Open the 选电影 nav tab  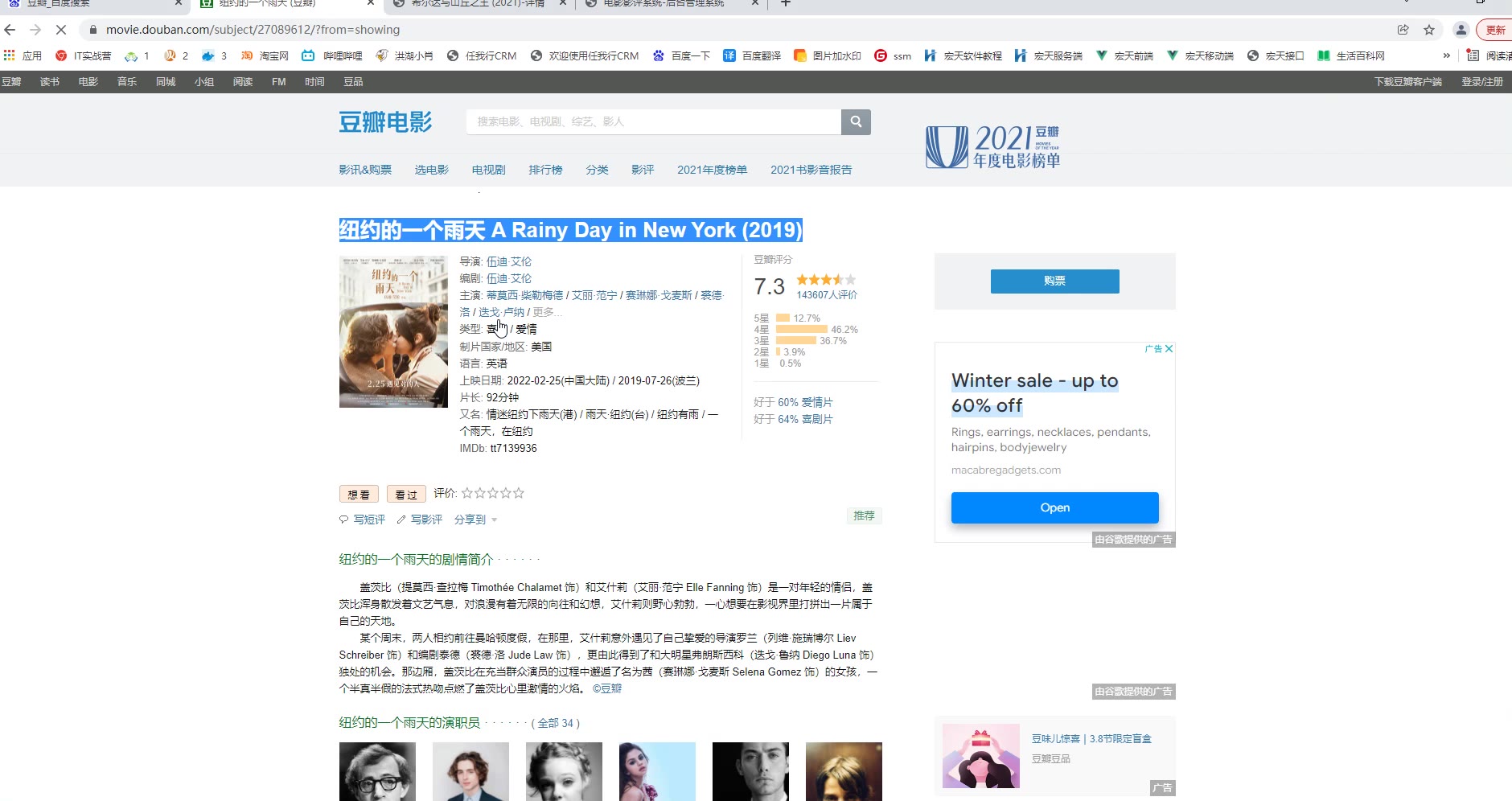[x=432, y=170]
